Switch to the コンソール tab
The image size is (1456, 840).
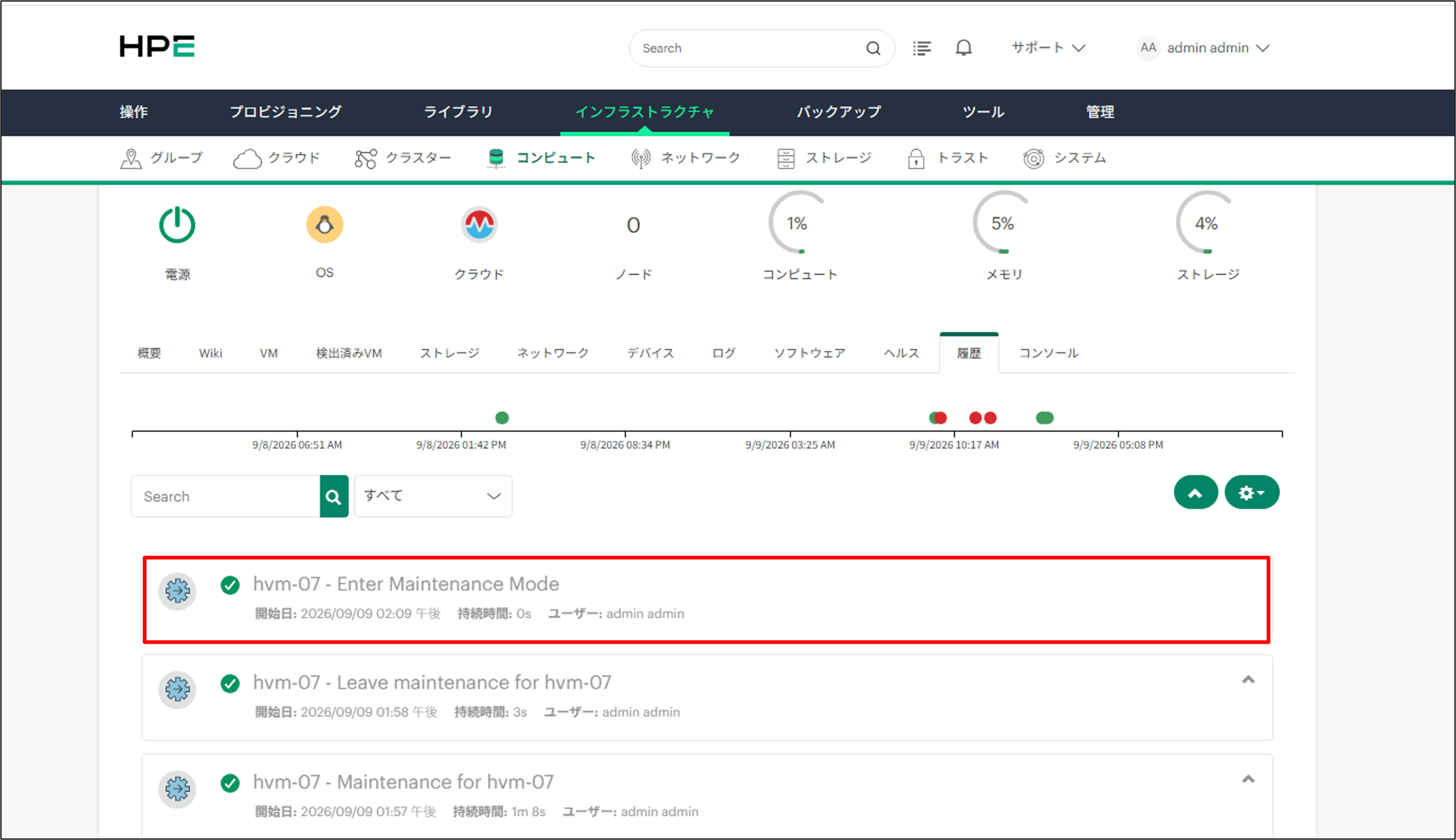pos(1048,353)
